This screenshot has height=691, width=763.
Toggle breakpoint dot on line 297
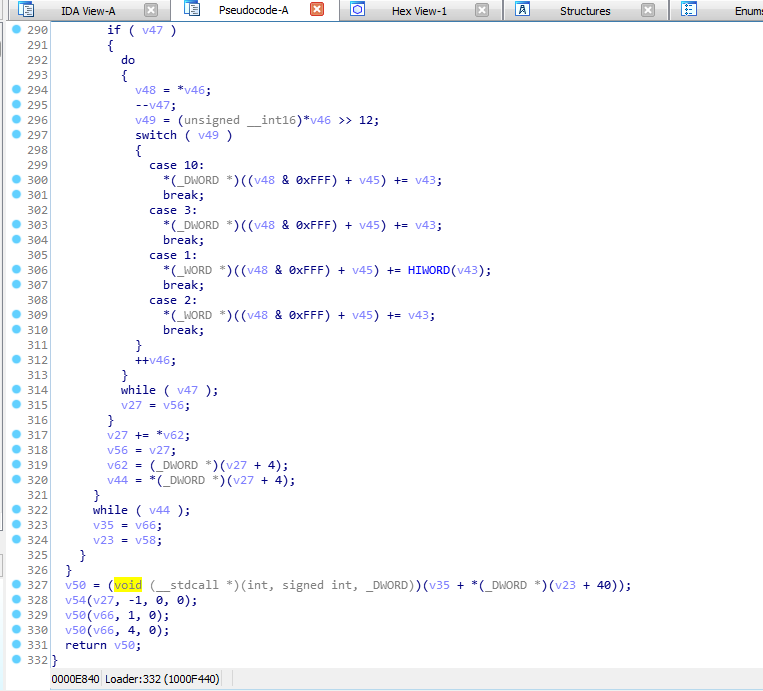click(17, 135)
